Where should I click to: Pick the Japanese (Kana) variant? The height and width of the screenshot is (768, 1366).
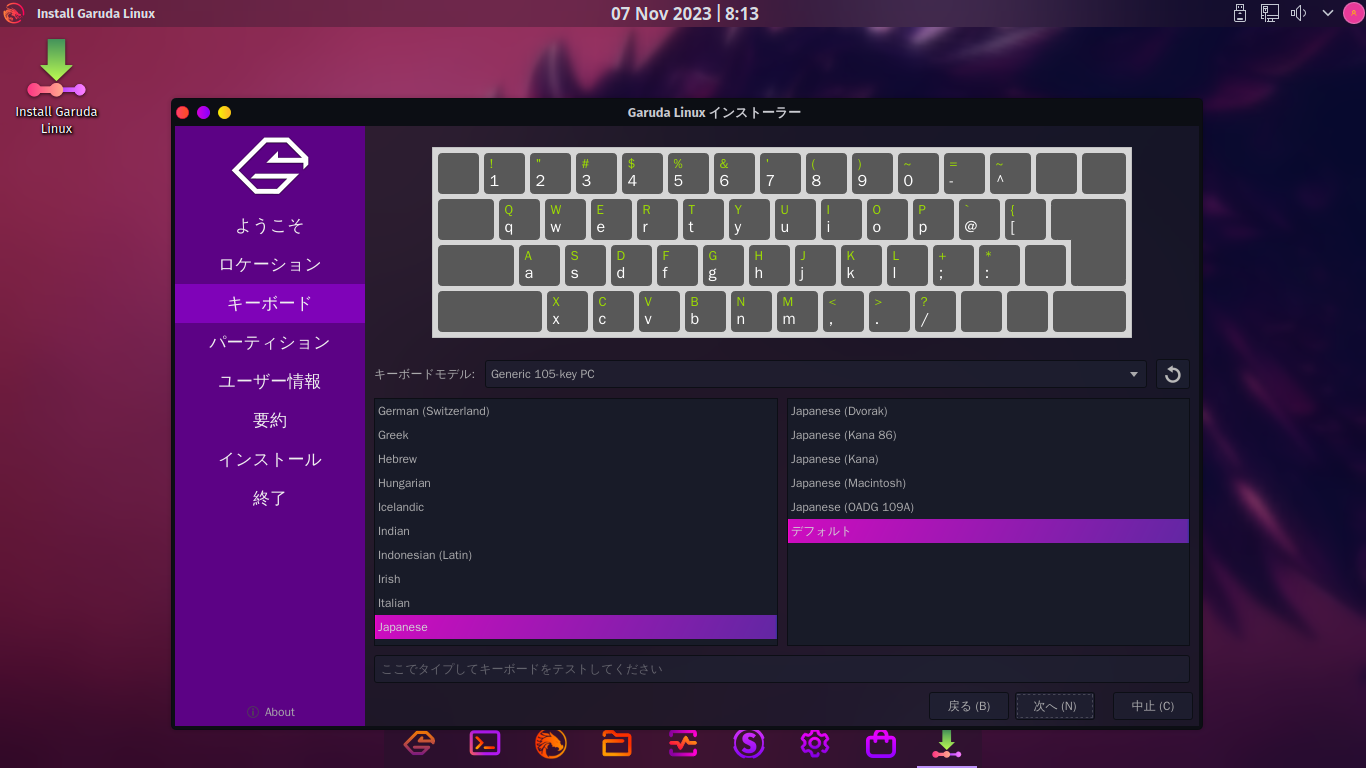pos(988,459)
